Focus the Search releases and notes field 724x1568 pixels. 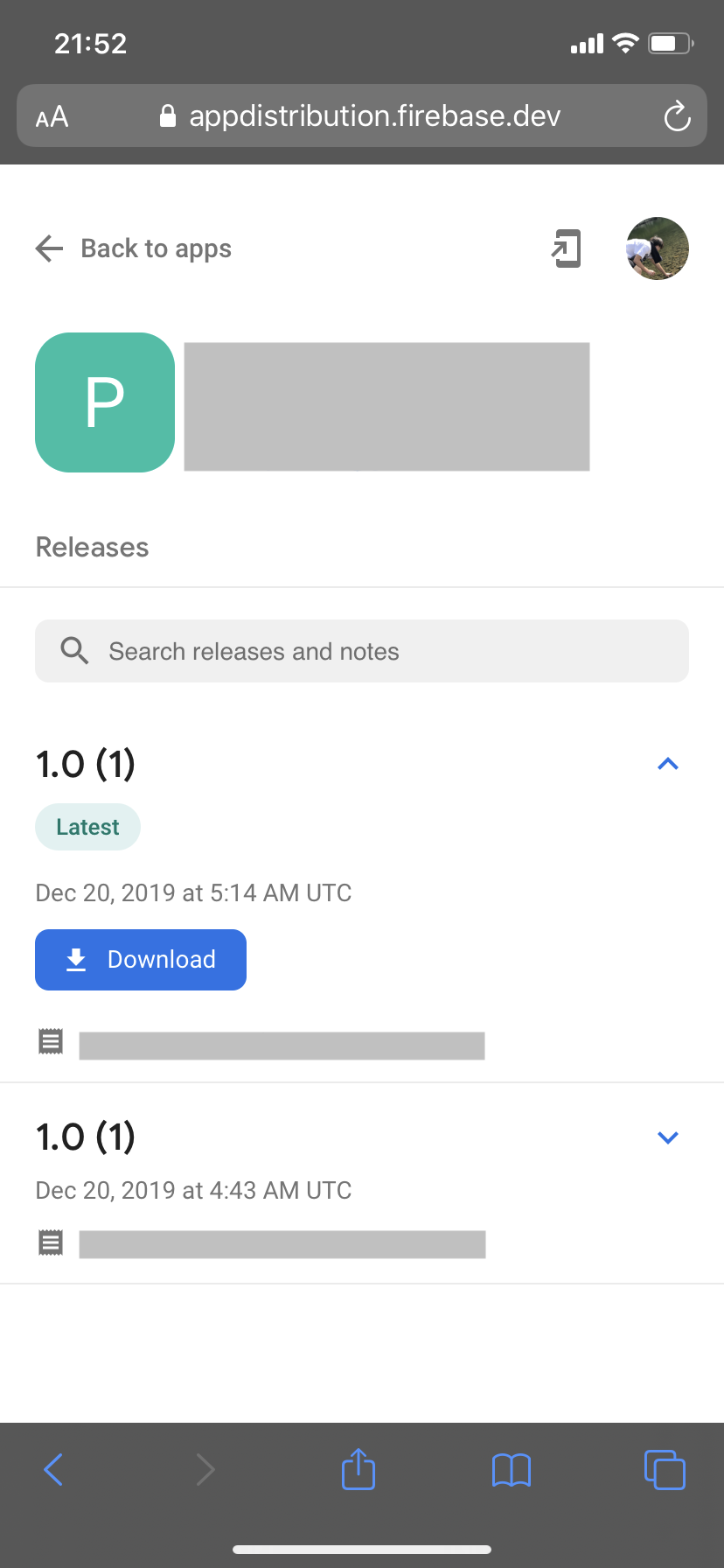click(362, 651)
